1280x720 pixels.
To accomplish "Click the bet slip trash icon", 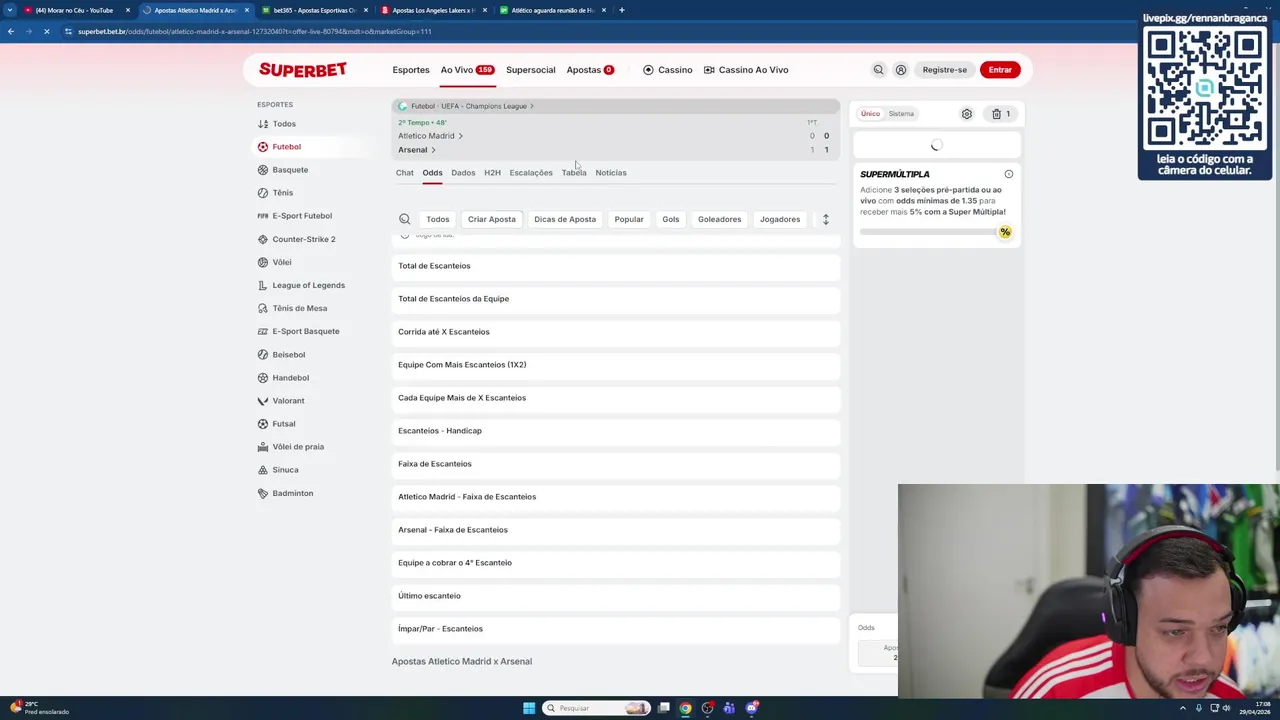I will [996, 114].
